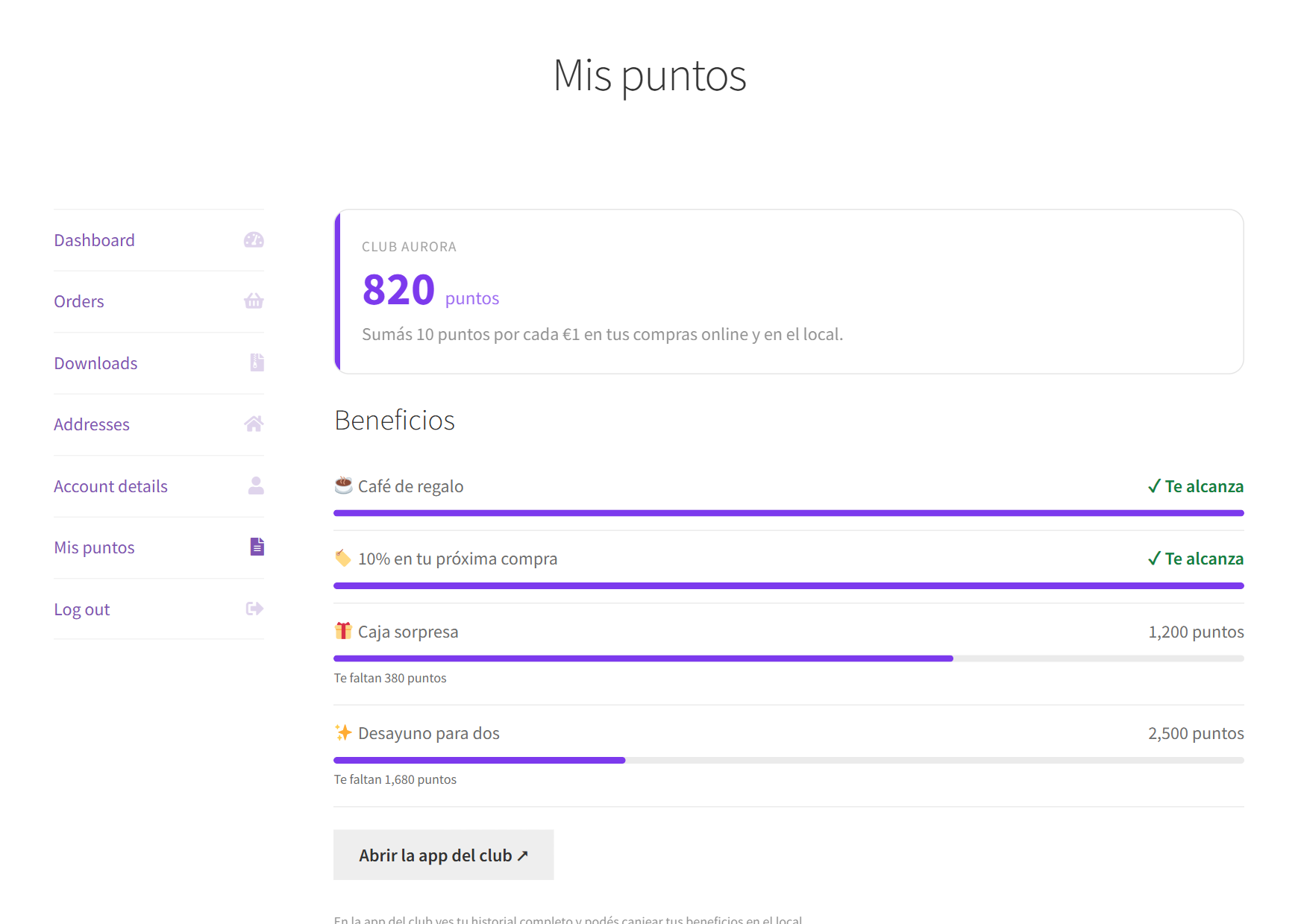1298x924 pixels.
Task: Click the Orders basket icon
Action: tap(254, 301)
